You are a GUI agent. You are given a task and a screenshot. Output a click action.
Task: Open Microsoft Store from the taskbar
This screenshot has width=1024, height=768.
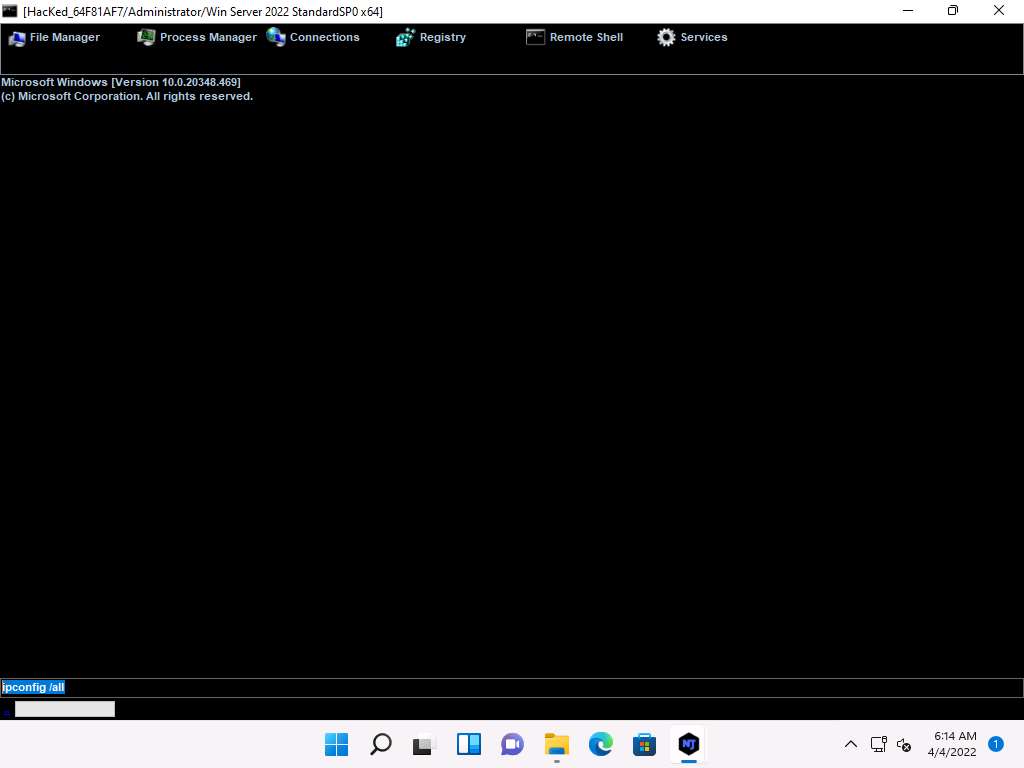[x=645, y=744]
